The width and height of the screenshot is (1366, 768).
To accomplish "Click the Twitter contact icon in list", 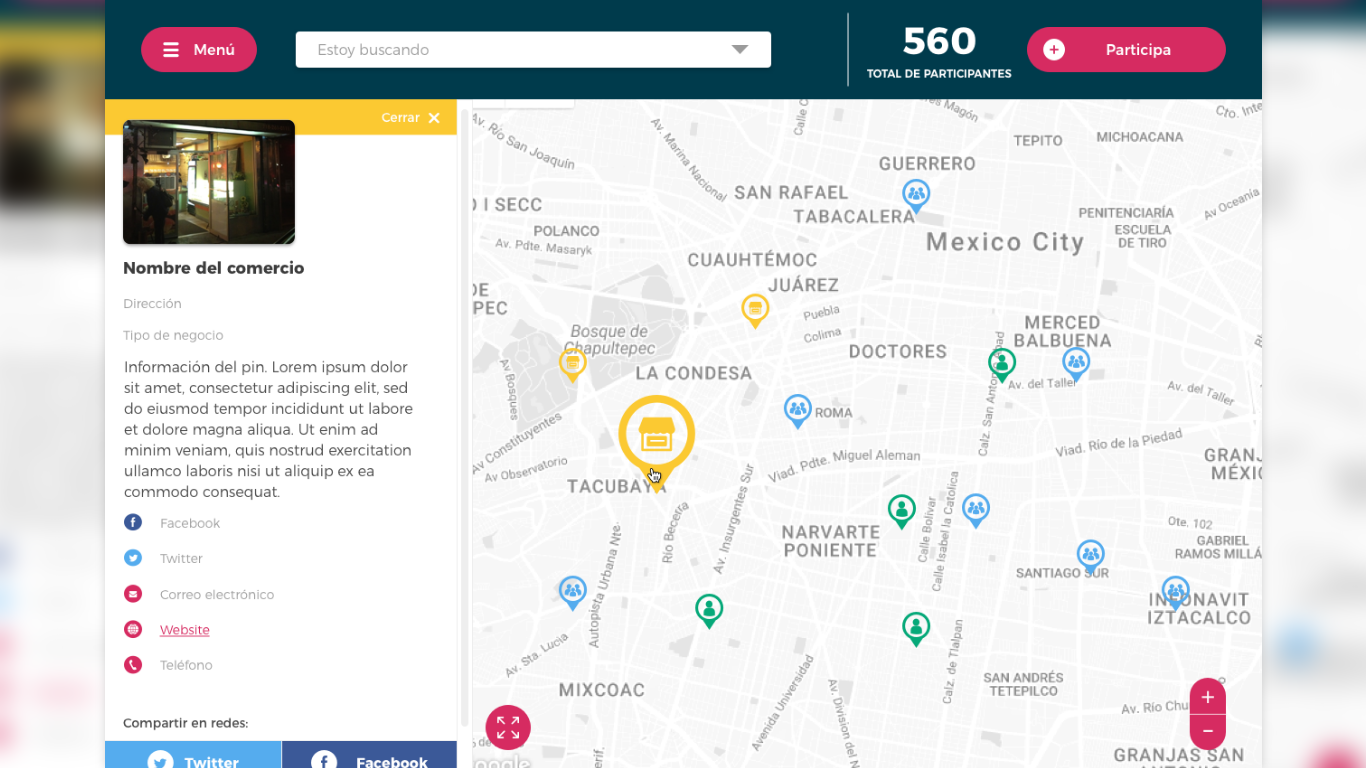I will (133, 558).
